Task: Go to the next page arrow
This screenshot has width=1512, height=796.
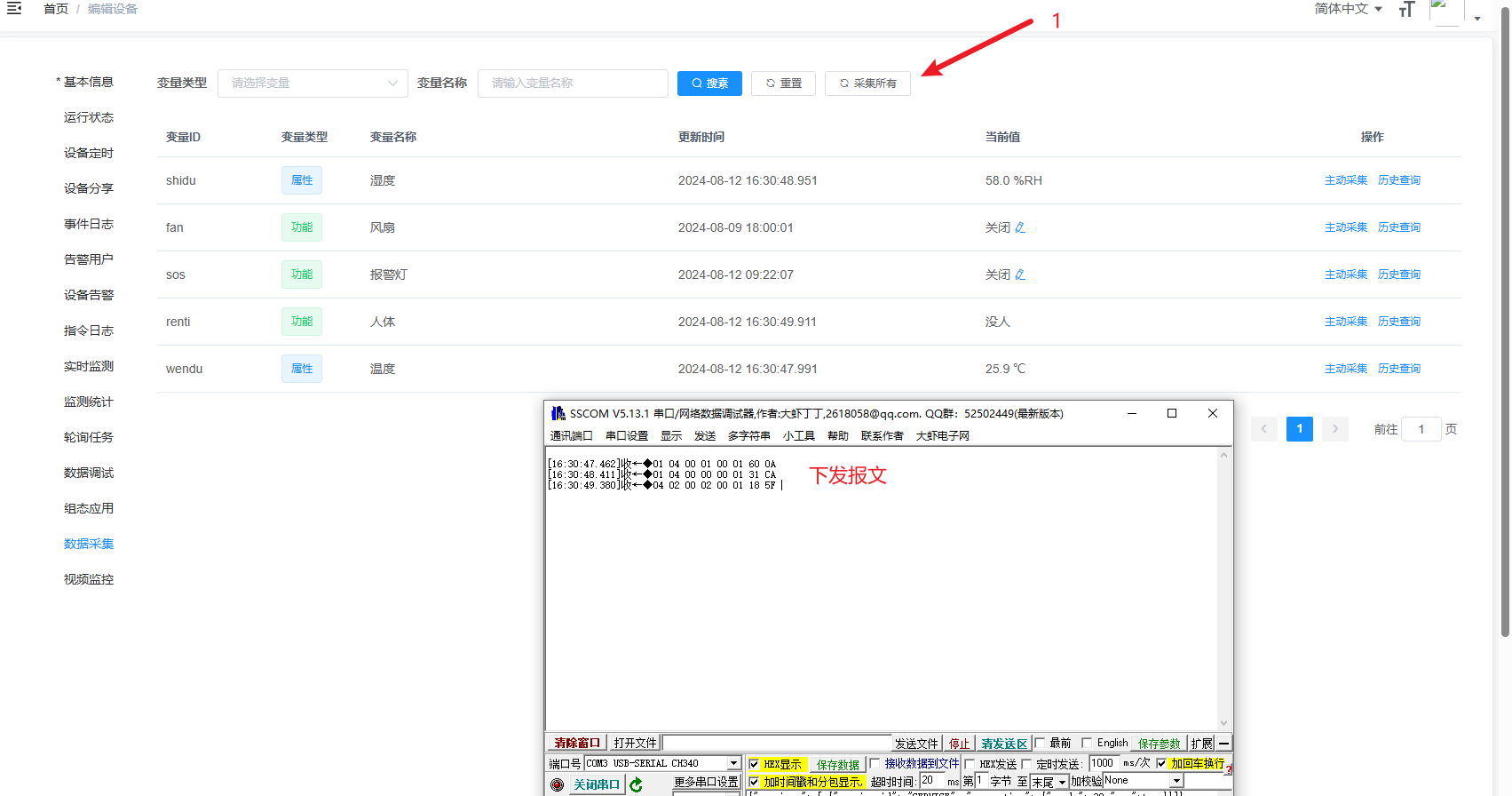Action: [x=1334, y=429]
